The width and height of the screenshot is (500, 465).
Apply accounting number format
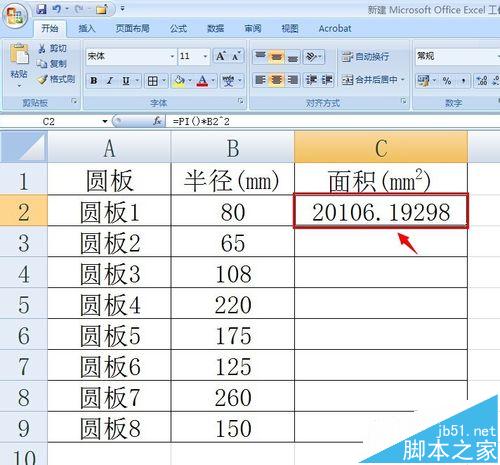pos(424,81)
